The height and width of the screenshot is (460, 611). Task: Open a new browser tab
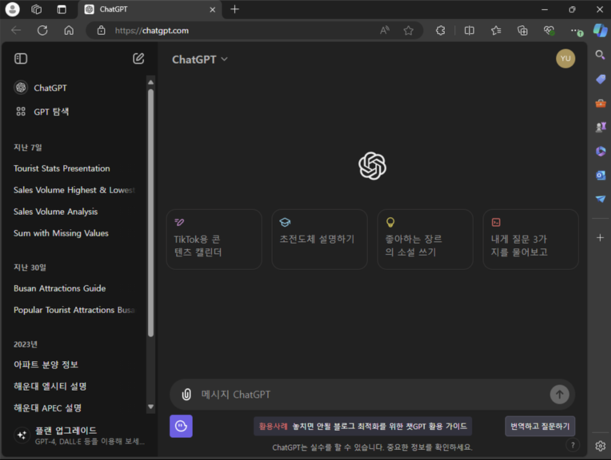click(235, 9)
